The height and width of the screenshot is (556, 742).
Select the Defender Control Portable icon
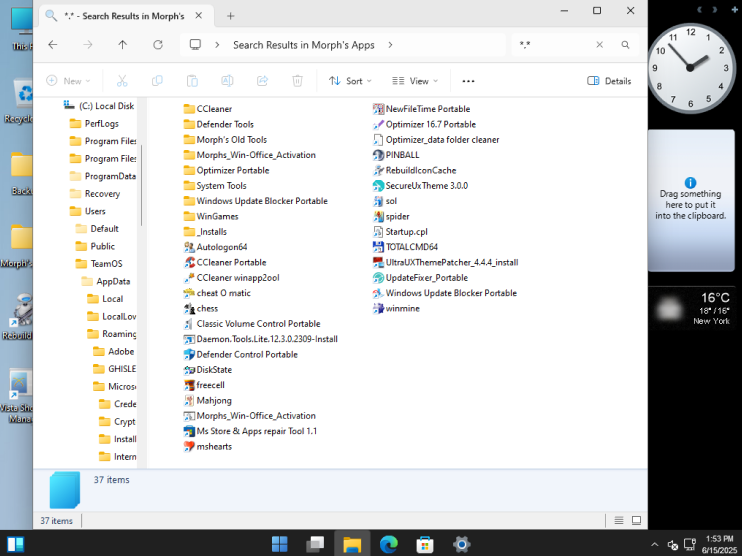pos(189,354)
